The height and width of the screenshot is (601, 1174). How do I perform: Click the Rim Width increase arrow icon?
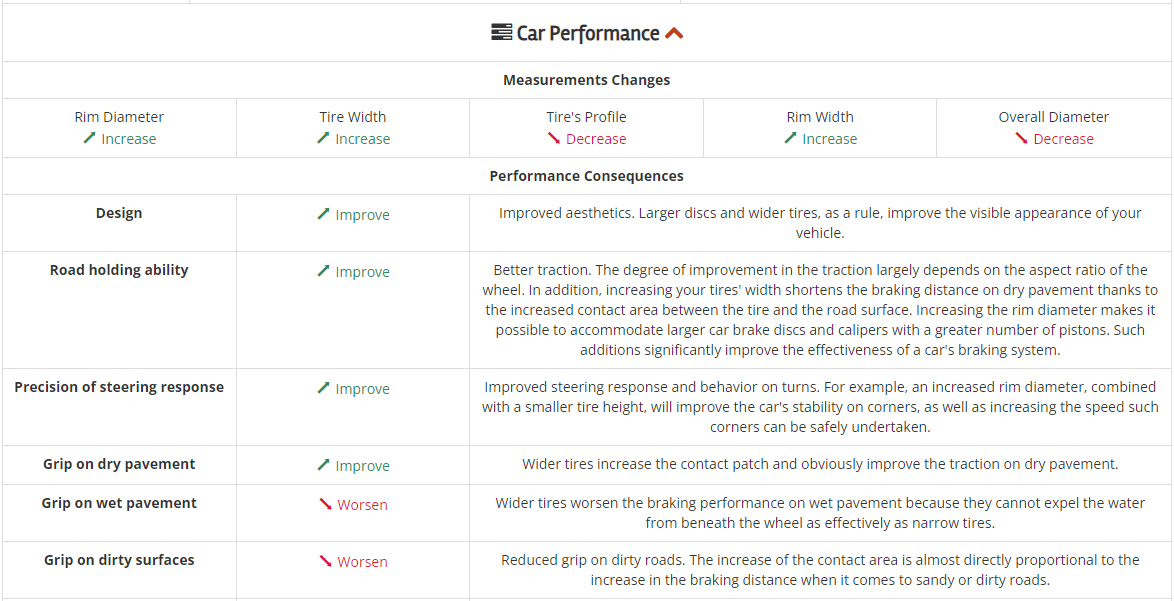[790, 138]
